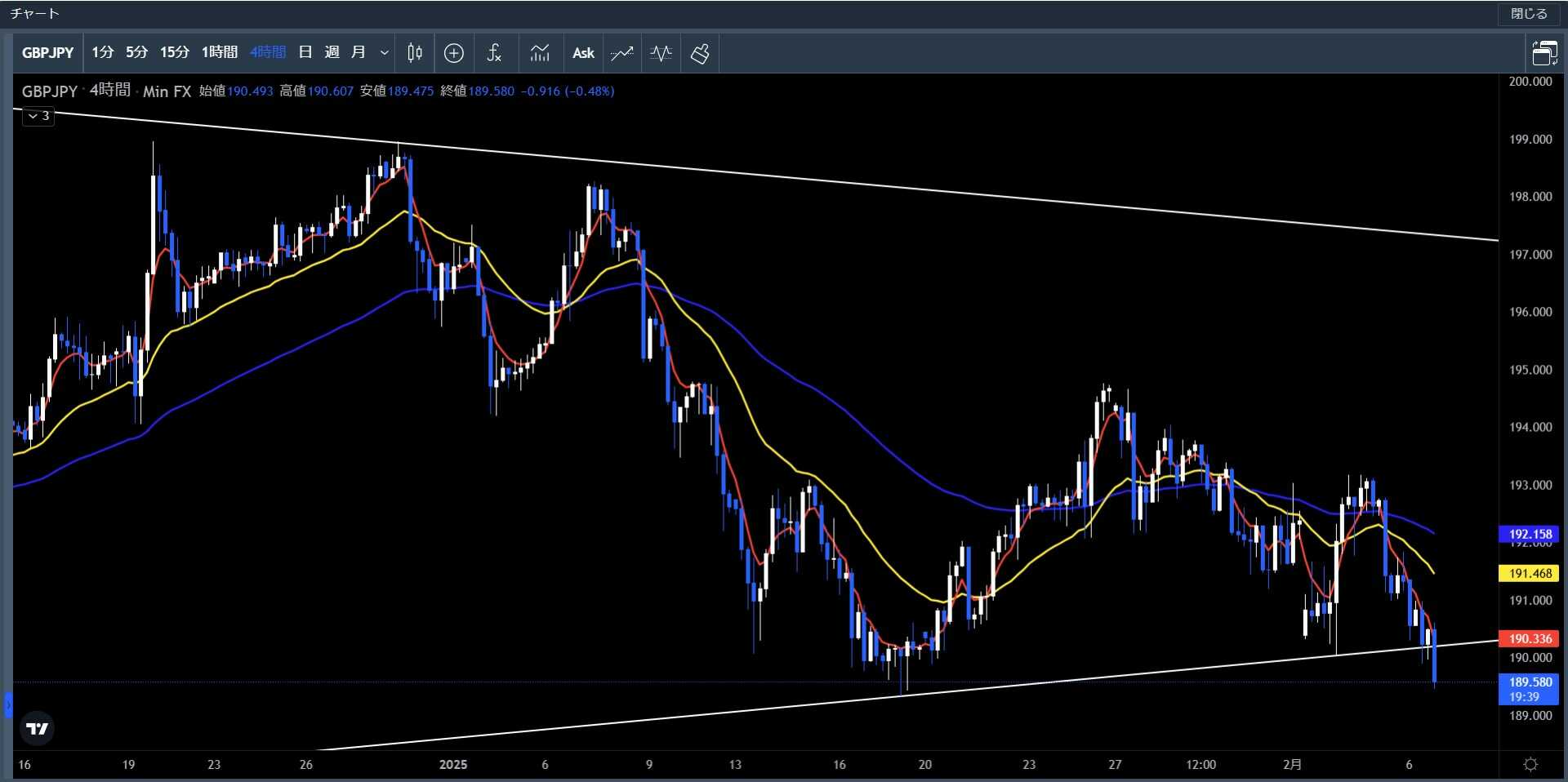Click the trend line drawing icon

click(x=622, y=53)
